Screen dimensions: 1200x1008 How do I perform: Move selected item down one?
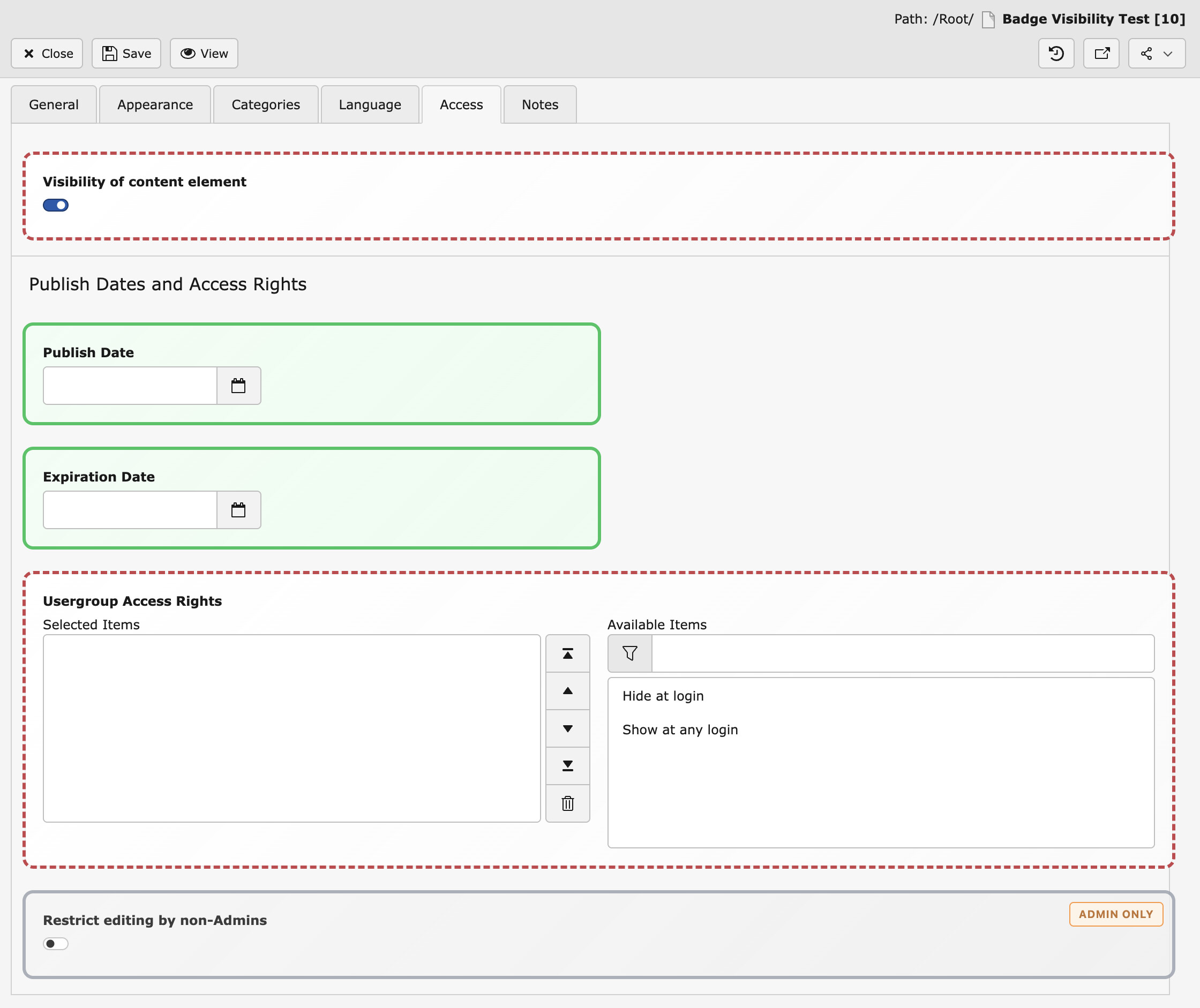click(x=567, y=728)
